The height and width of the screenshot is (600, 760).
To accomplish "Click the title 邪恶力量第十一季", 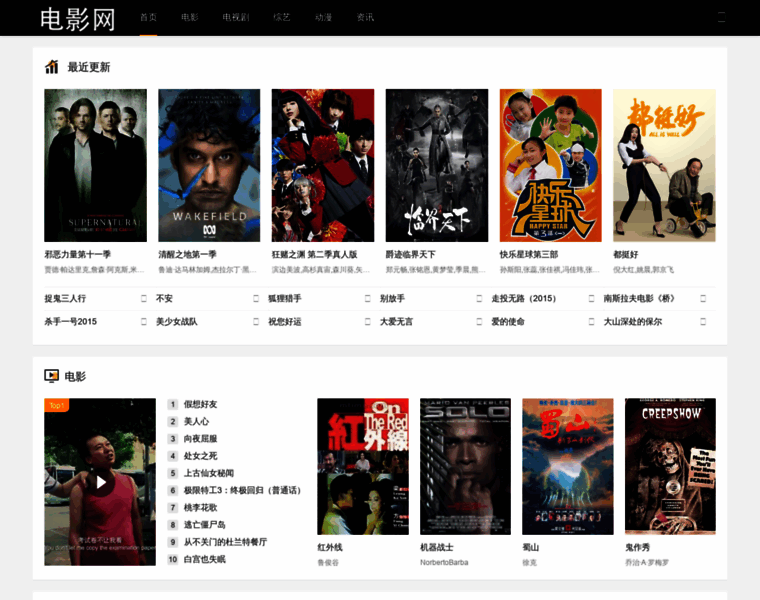I will tap(78, 254).
